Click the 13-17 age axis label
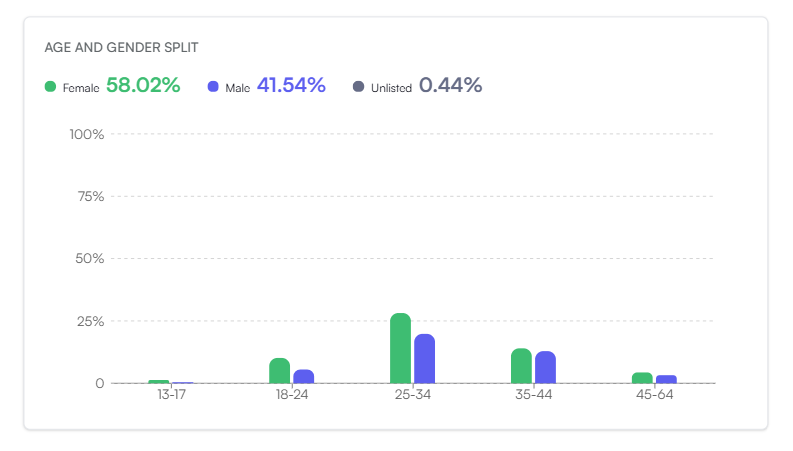The width and height of the screenshot is (793, 451). pos(171,395)
